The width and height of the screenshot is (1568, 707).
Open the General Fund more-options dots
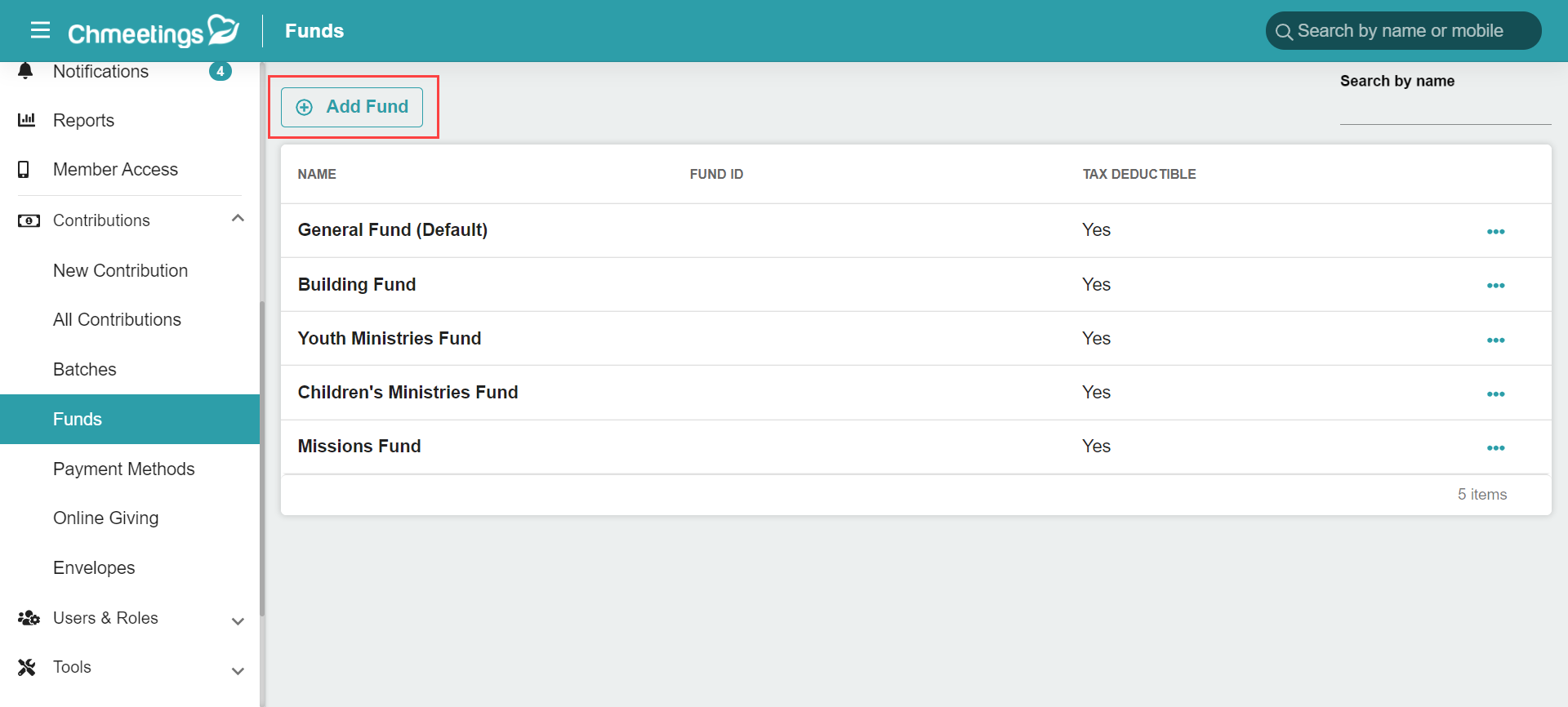(x=1496, y=232)
